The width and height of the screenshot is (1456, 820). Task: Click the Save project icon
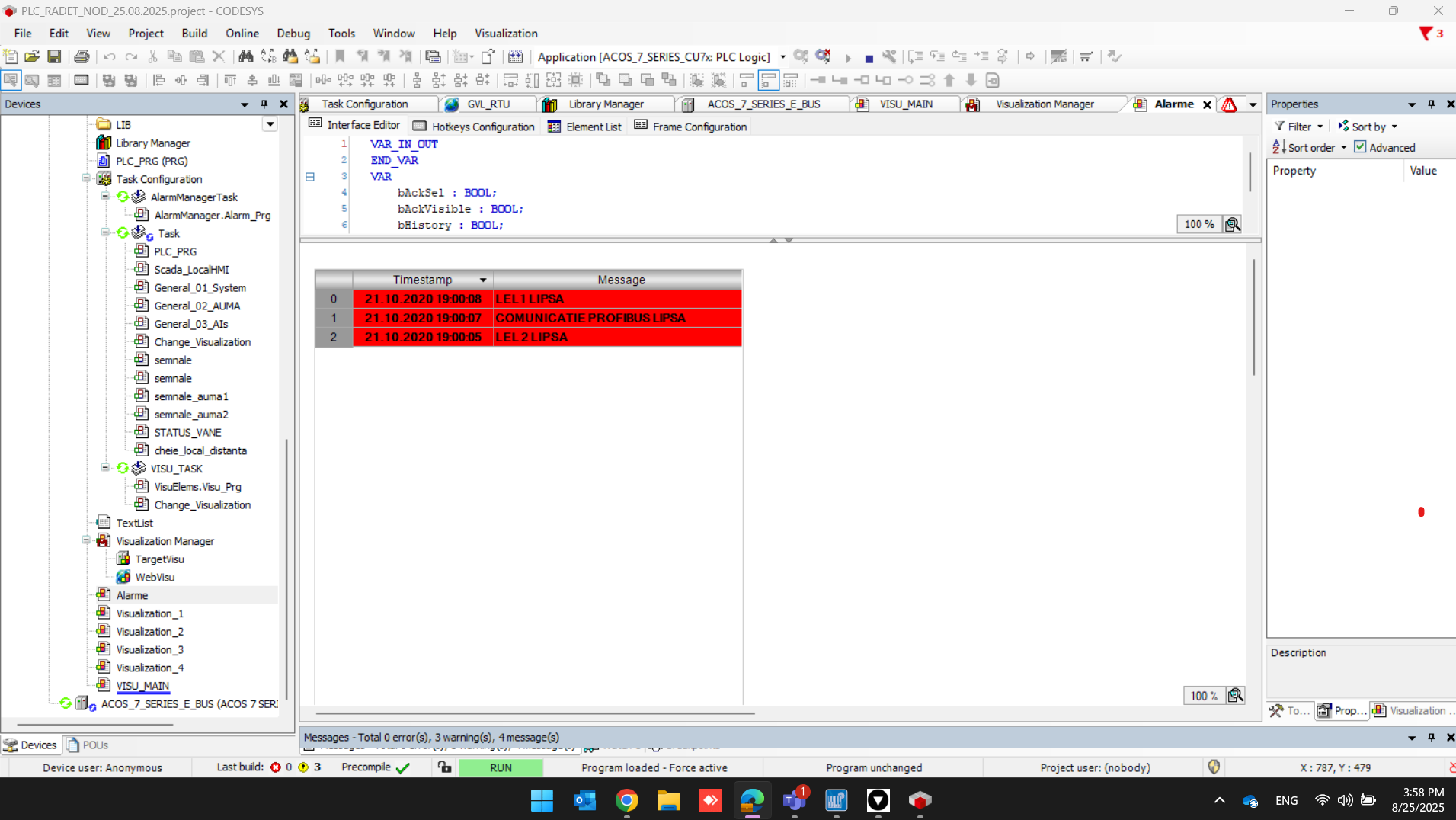(x=54, y=56)
